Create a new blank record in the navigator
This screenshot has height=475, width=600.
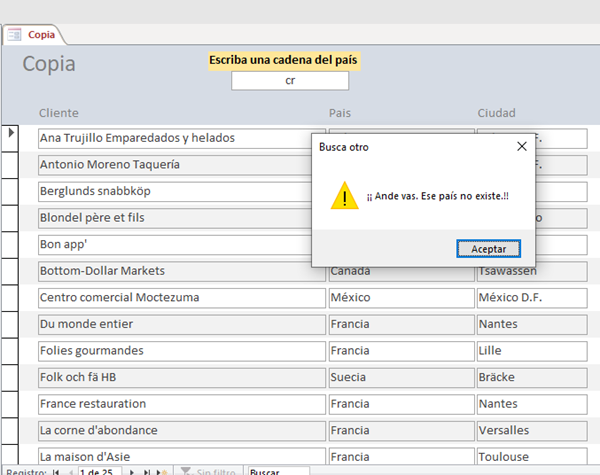(x=162, y=472)
